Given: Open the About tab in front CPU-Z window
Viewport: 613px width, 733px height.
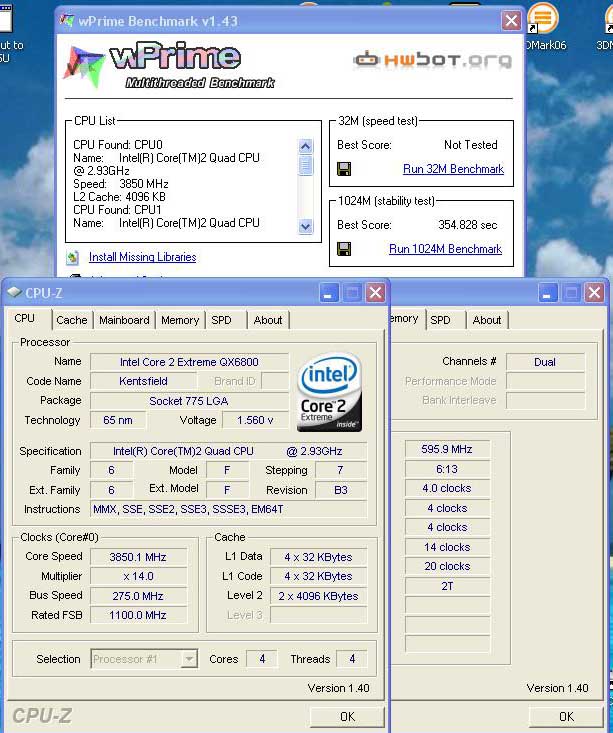Looking at the screenshot, I should [x=267, y=320].
